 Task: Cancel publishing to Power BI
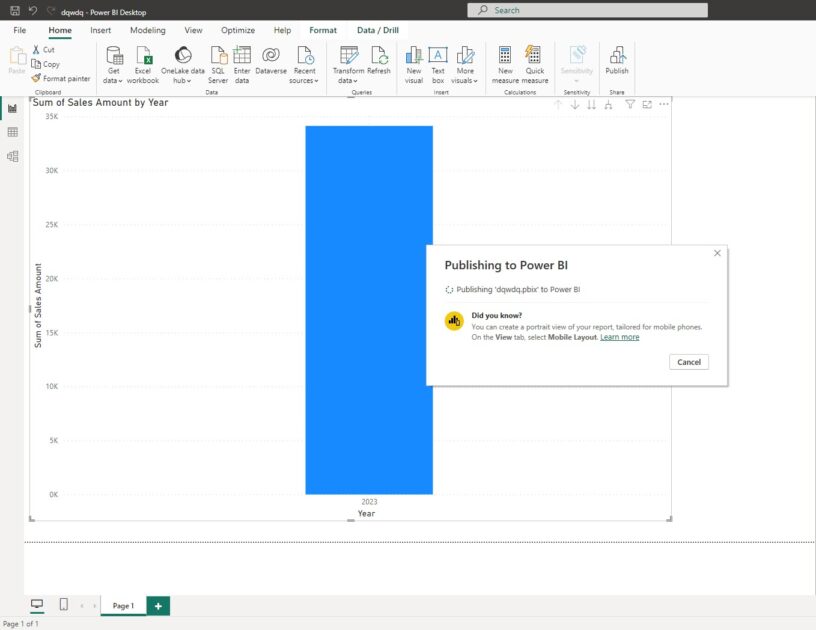689,361
